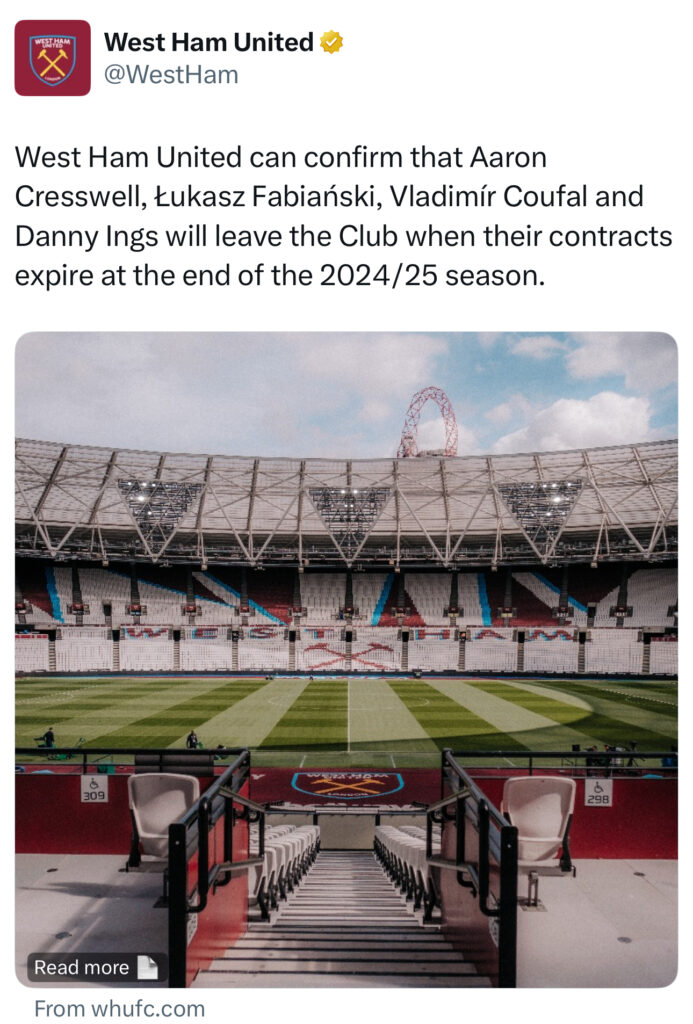Click the Danny Ings name in the tweet
693x1024 pixels.
point(86,236)
